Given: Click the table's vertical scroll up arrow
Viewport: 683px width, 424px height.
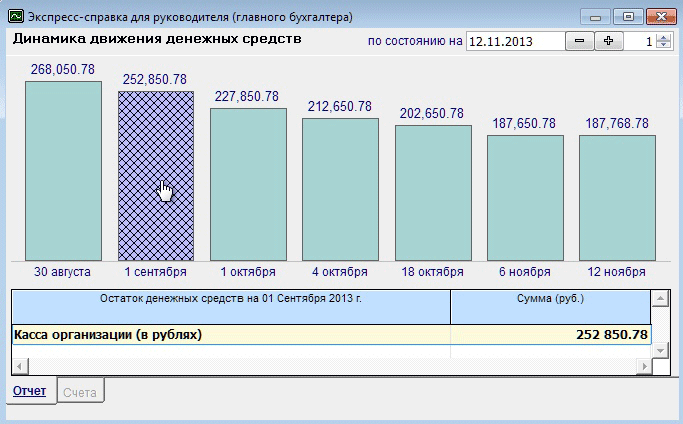Looking at the screenshot, I should pos(660,298).
